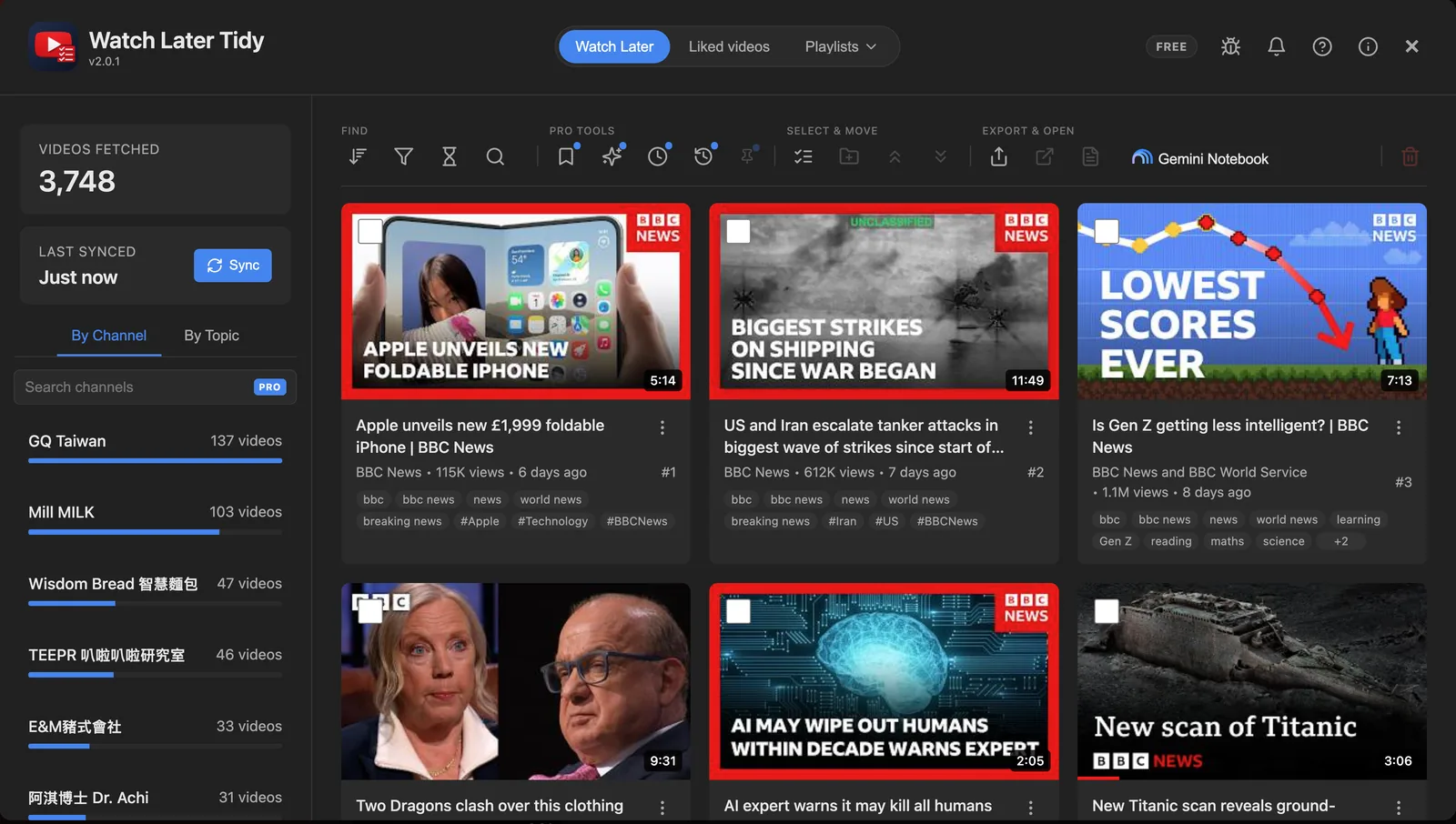Image resolution: width=1456 pixels, height=824 pixels.
Task: Expand the Playlists dropdown
Action: click(840, 46)
